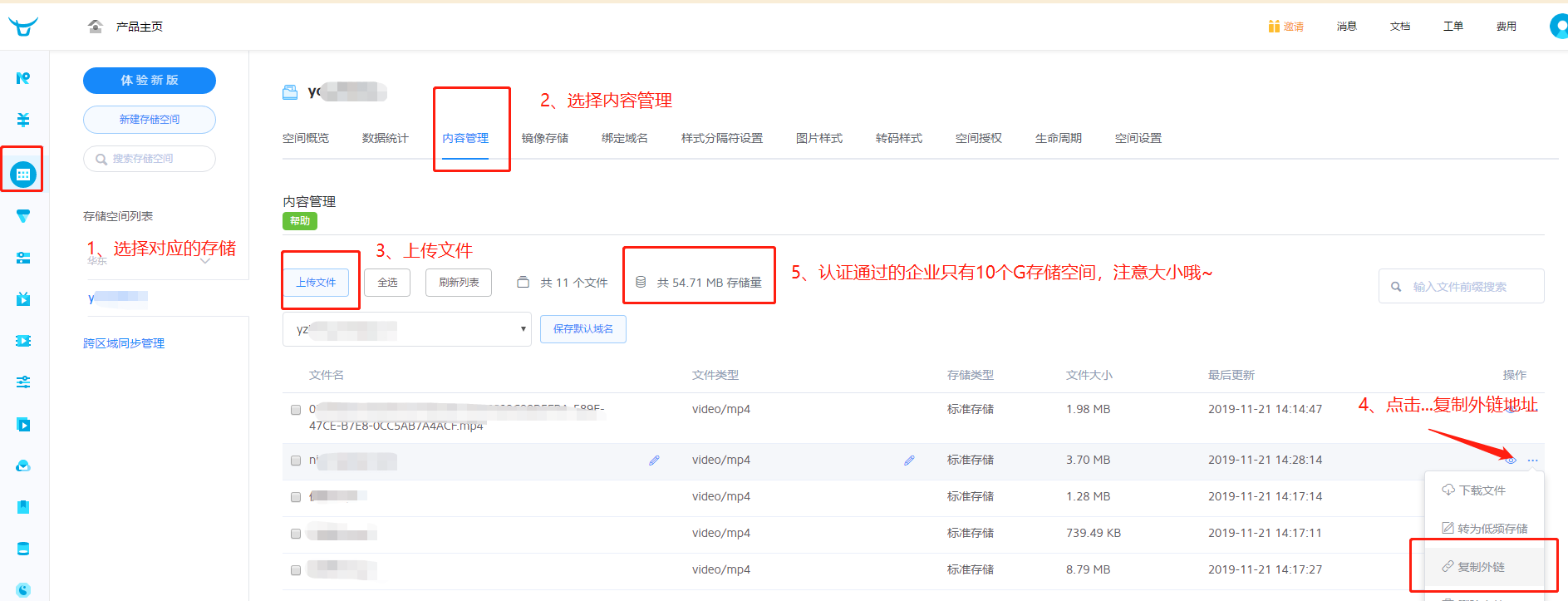Click the 保存默认域名 button

[583, 329]
